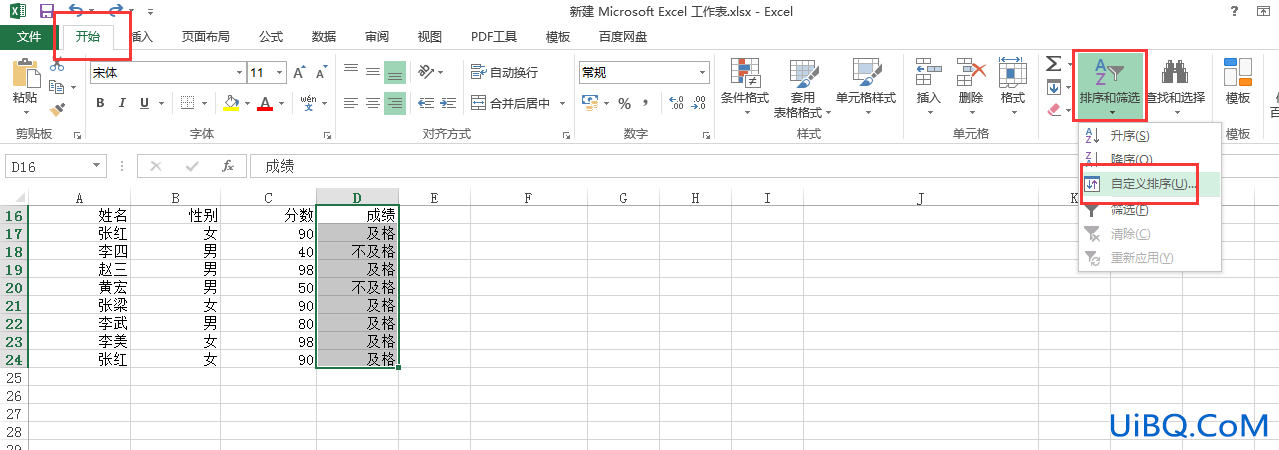Click the Copy icon
The height and width of the screenshot is (450, 1279).
point(57,87)
